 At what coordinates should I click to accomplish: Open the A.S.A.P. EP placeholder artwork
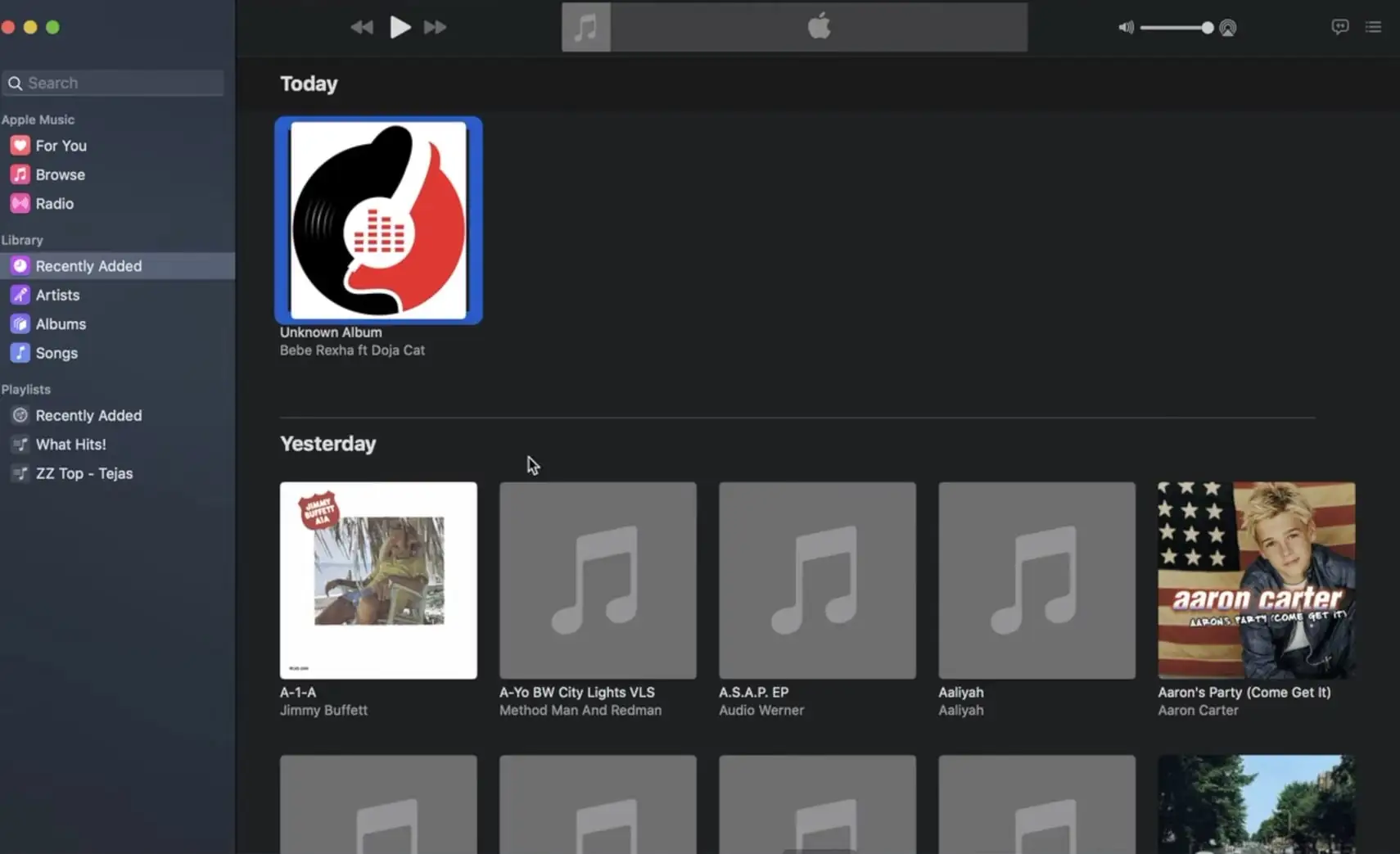[817, 581]
